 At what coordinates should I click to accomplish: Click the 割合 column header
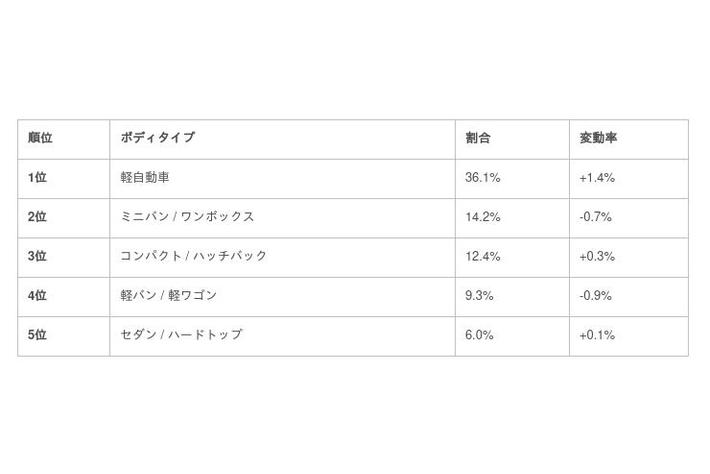tap(478, 138)
